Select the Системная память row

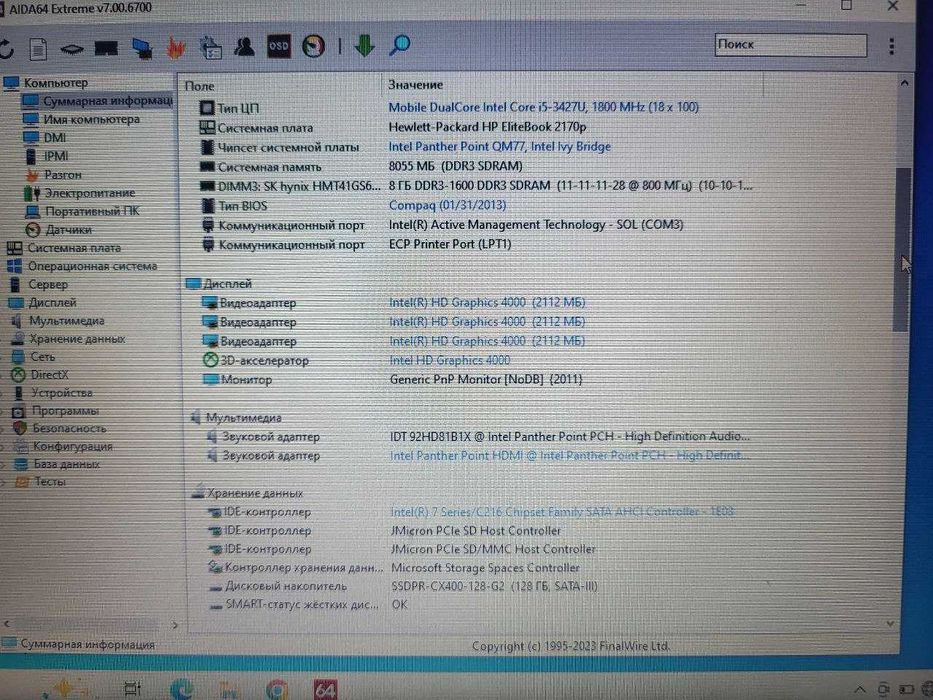[x=470, y=166]
